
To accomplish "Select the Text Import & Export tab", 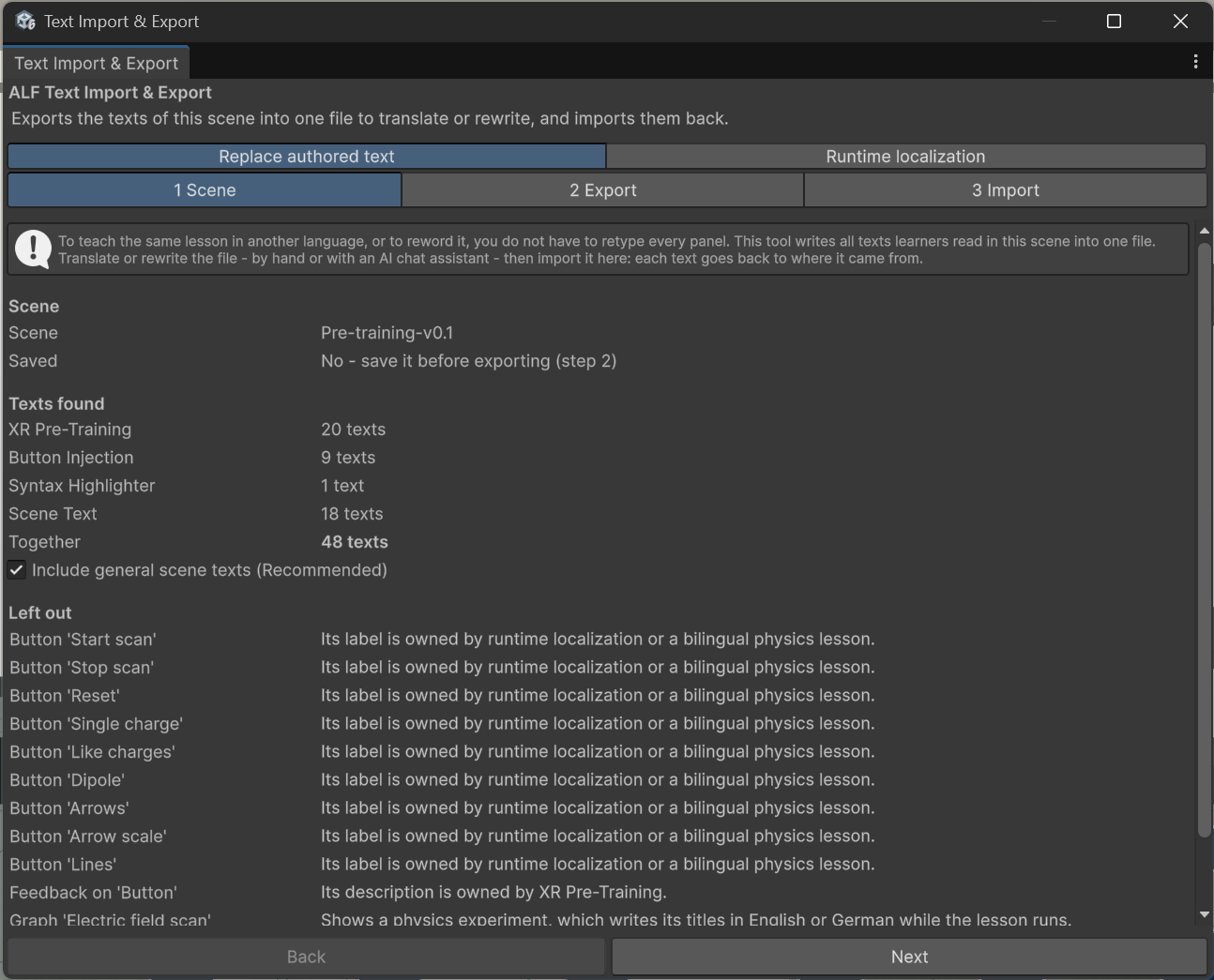I will [96, 63].
